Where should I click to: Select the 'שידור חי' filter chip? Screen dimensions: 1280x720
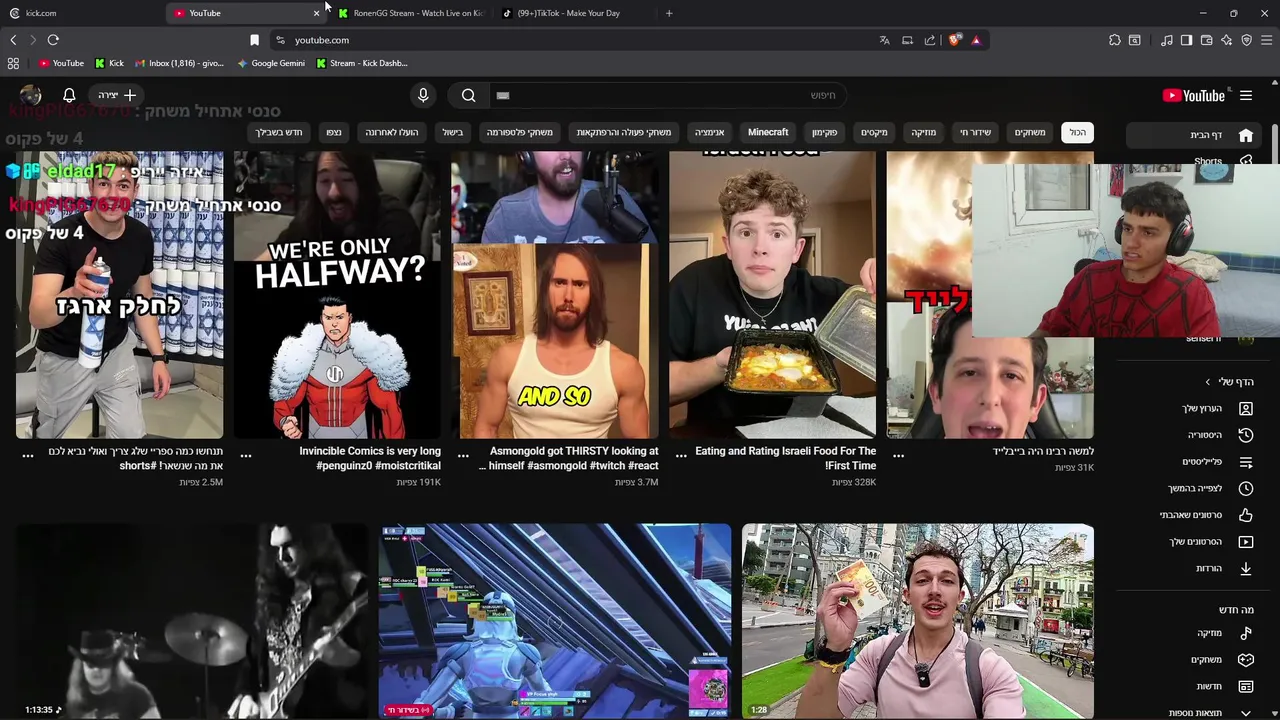pyautogui.click(x=975, y=132)
